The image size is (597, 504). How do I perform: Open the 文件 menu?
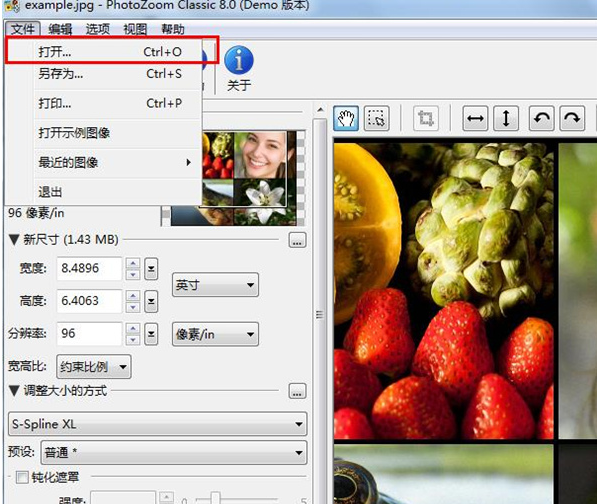22,29
